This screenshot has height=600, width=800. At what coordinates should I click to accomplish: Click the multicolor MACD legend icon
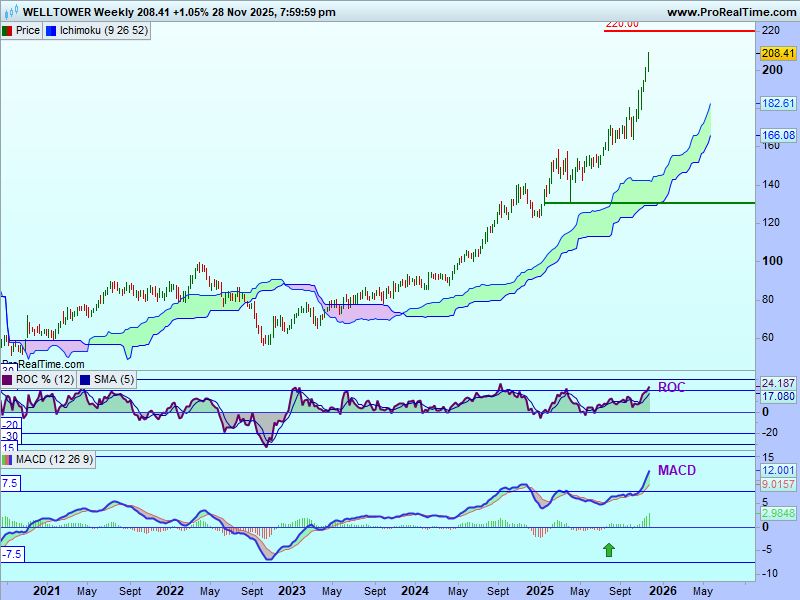point(7,459)
